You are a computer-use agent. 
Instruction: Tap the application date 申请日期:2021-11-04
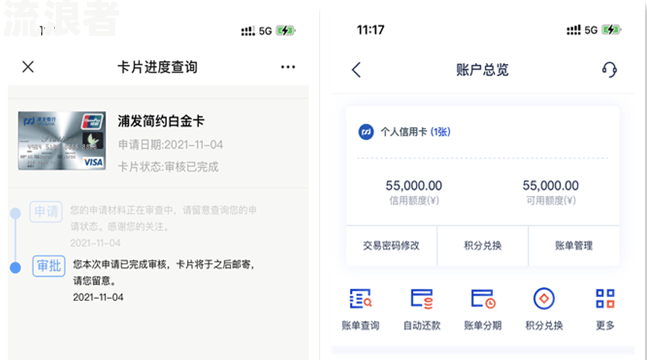(x=170, y=144)
